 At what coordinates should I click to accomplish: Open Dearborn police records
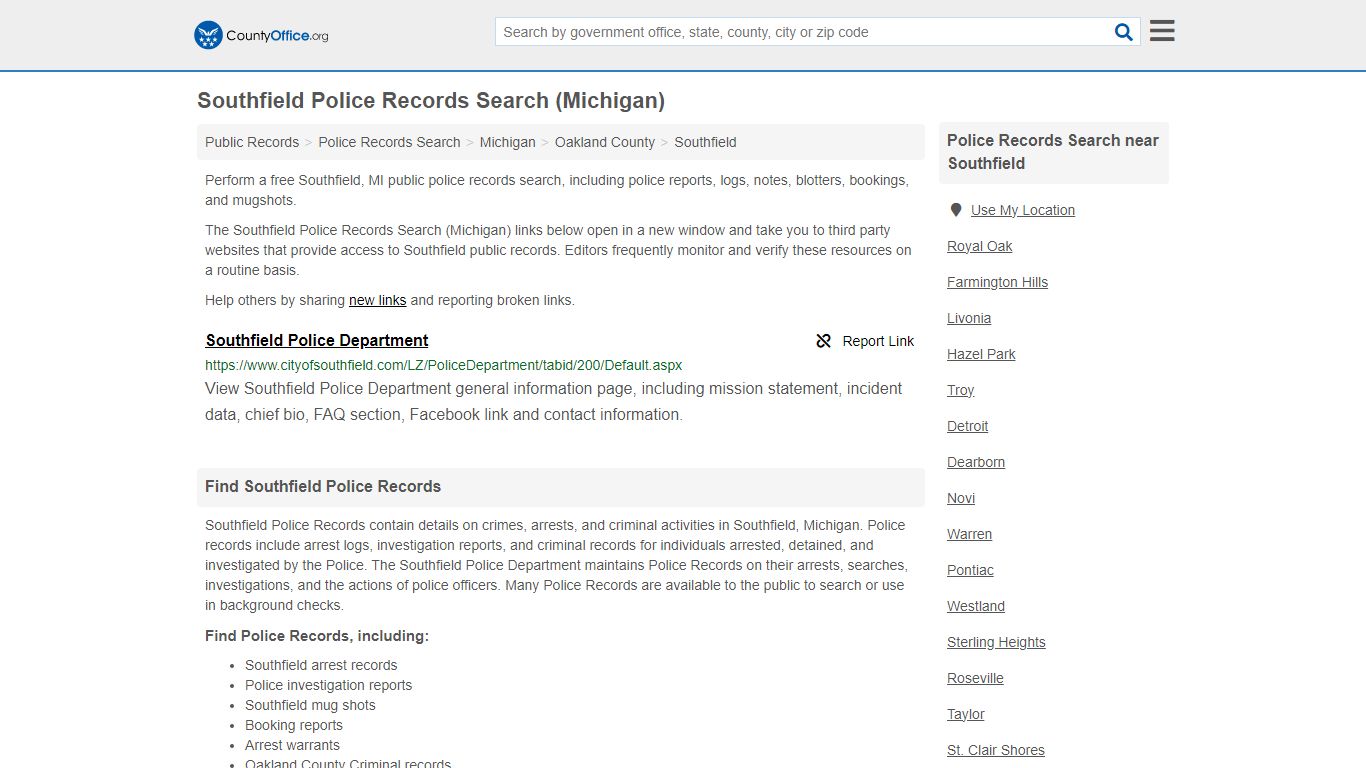coord(976,462)
